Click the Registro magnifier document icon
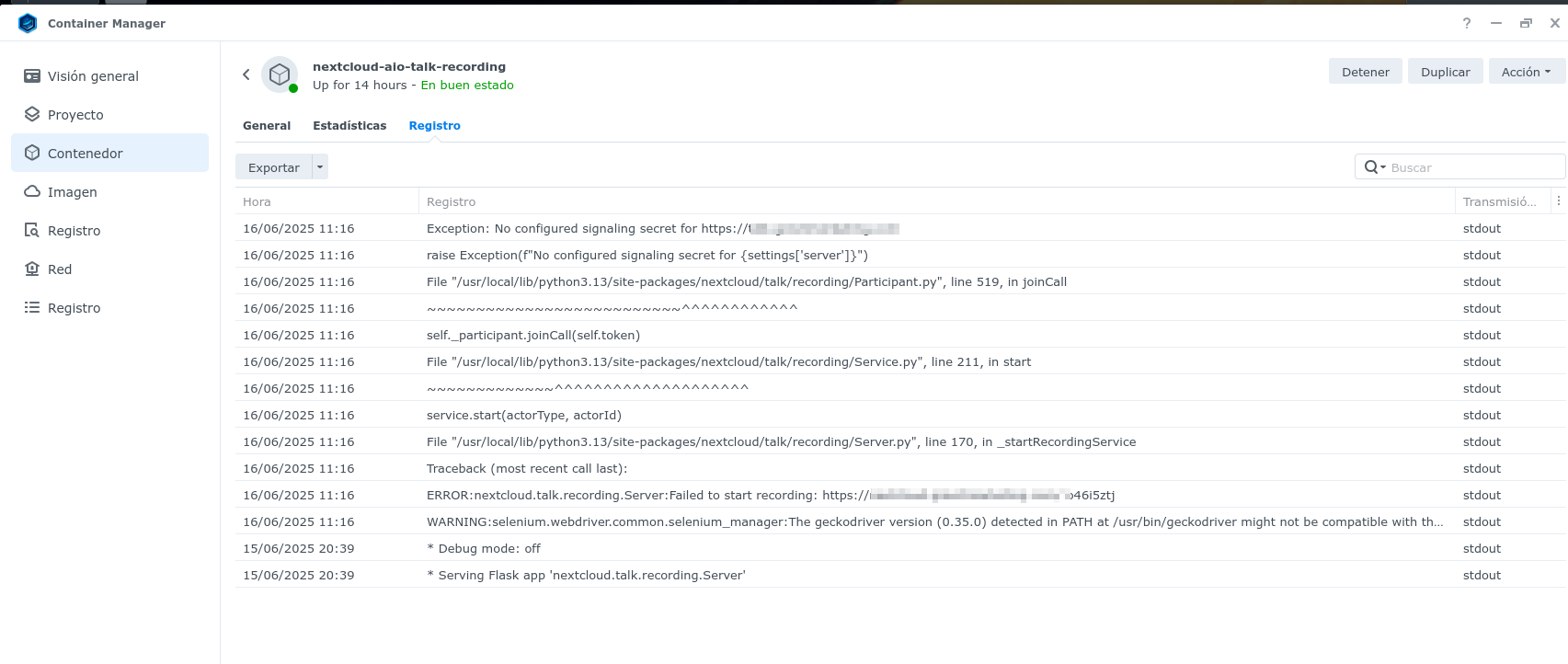This screenshot has width=1568, height=664. 32,230
